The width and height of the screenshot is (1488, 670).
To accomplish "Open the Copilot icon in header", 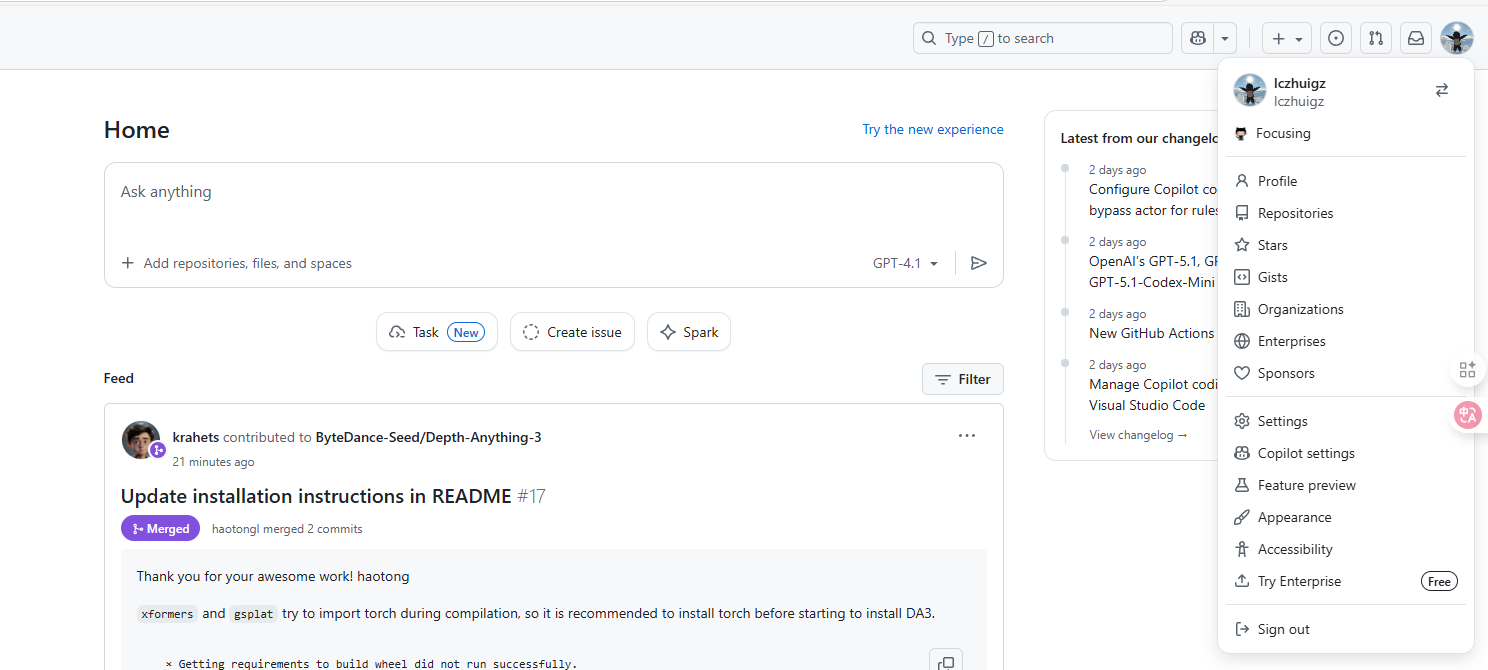I will 1197,39.
